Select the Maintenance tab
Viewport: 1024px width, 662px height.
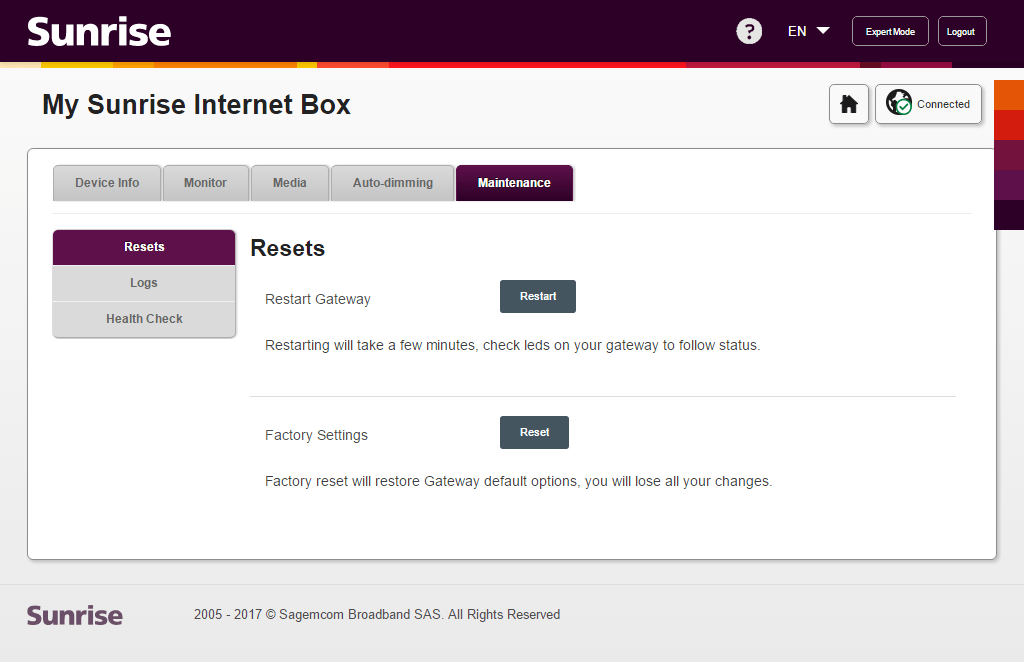click(514, 183)
